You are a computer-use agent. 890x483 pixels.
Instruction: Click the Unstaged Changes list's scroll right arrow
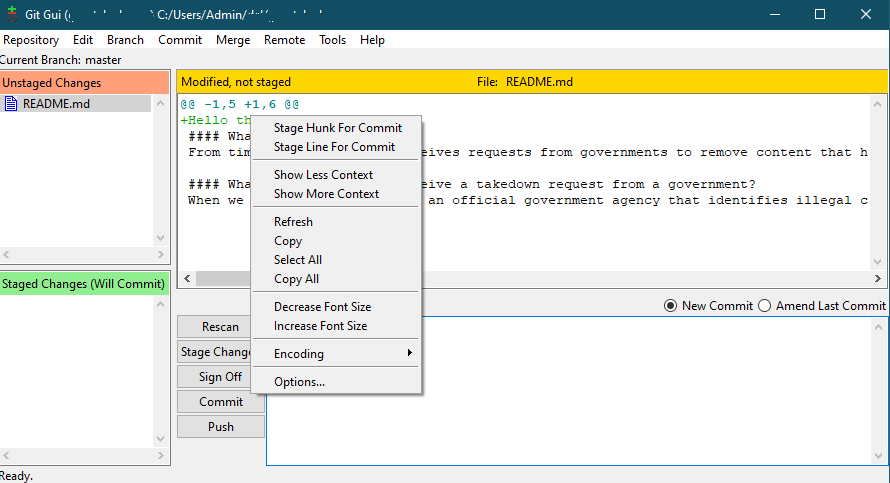[x=161, y=255]
